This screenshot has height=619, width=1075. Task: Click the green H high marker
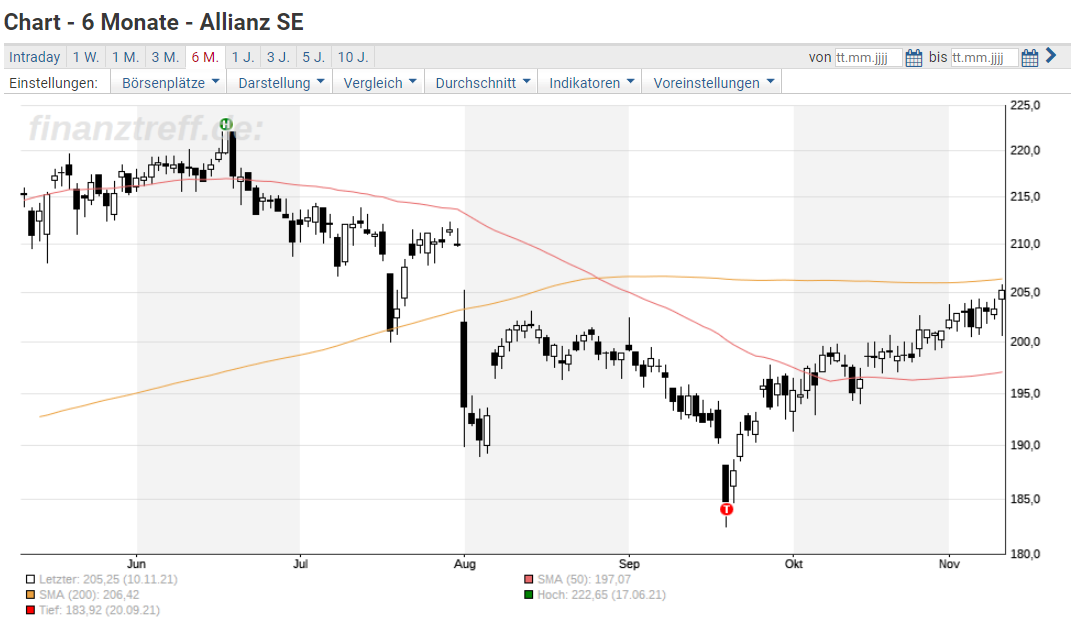[x=226, y=124]
